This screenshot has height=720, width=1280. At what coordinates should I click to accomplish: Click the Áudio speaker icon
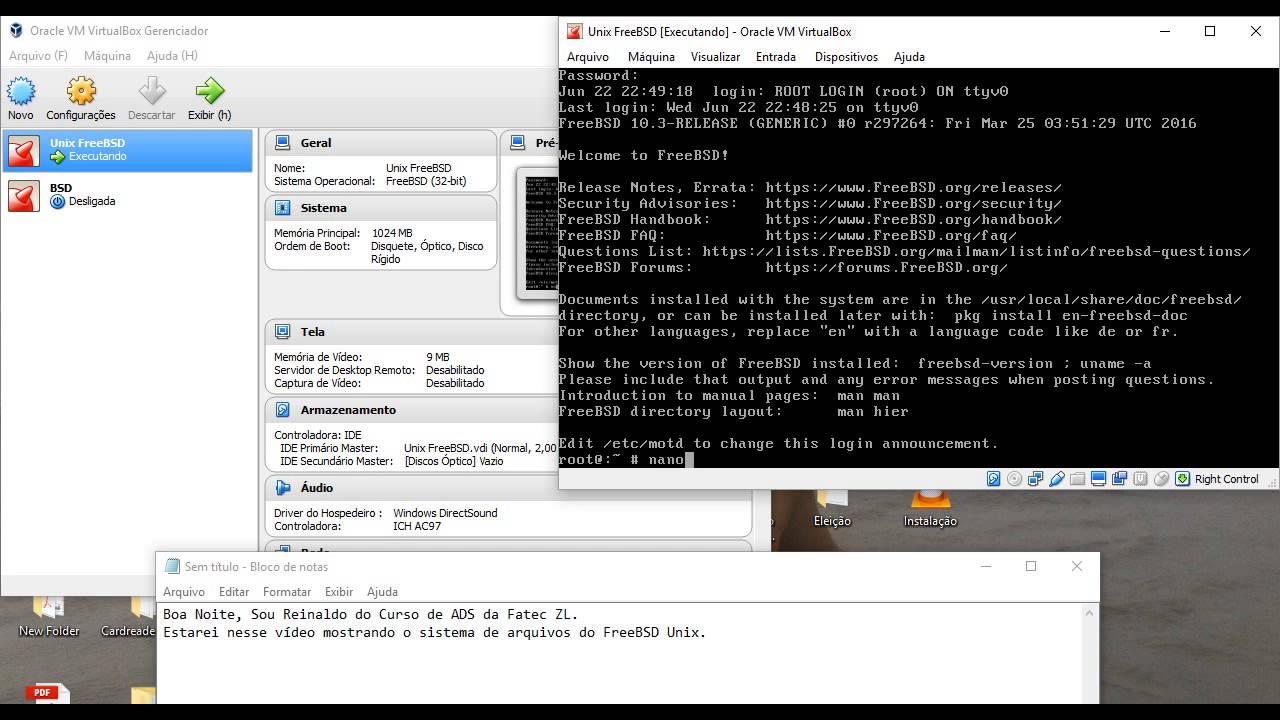click(283, 488)
